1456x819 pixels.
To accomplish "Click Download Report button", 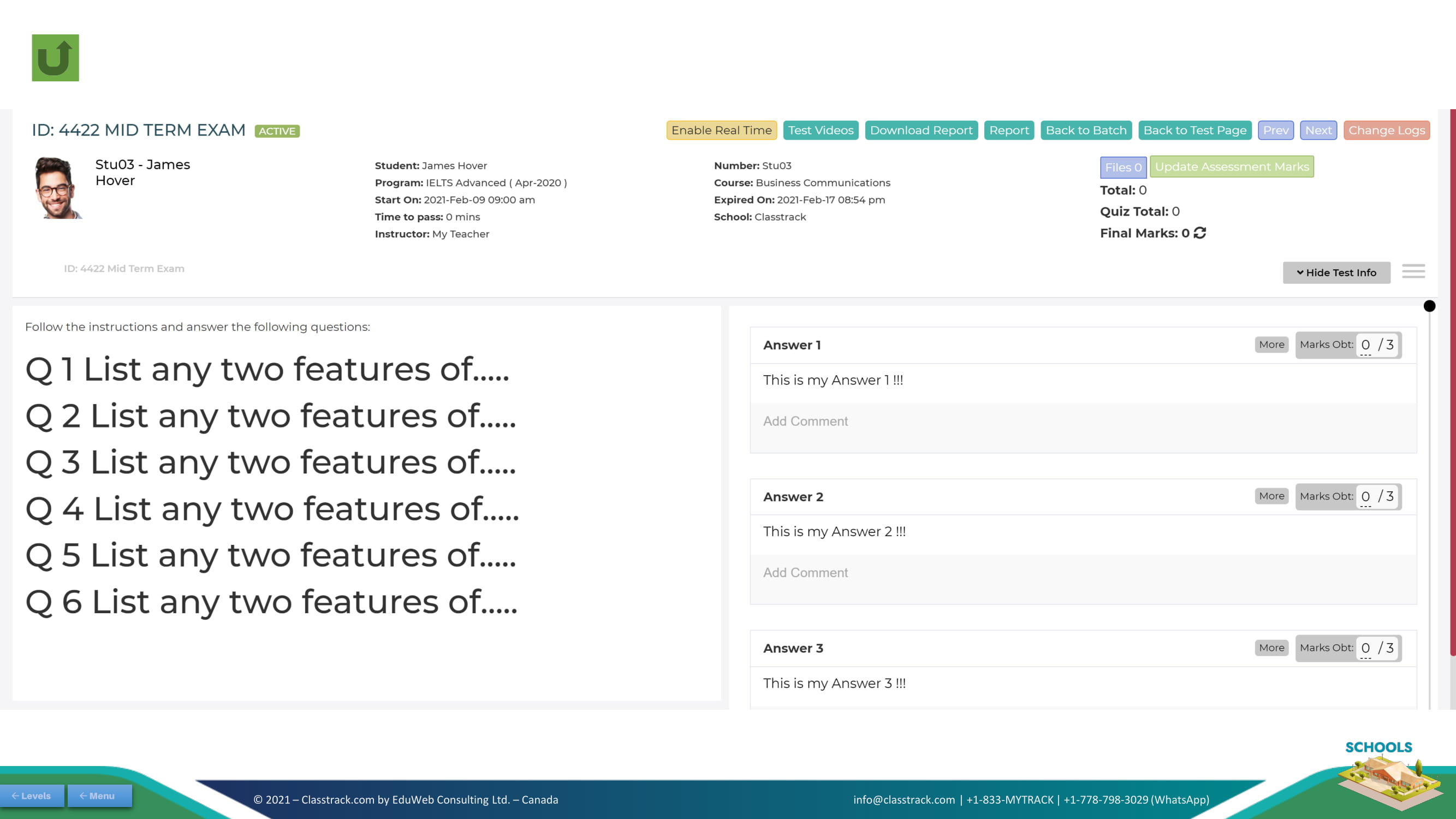I will click(921, 130).
